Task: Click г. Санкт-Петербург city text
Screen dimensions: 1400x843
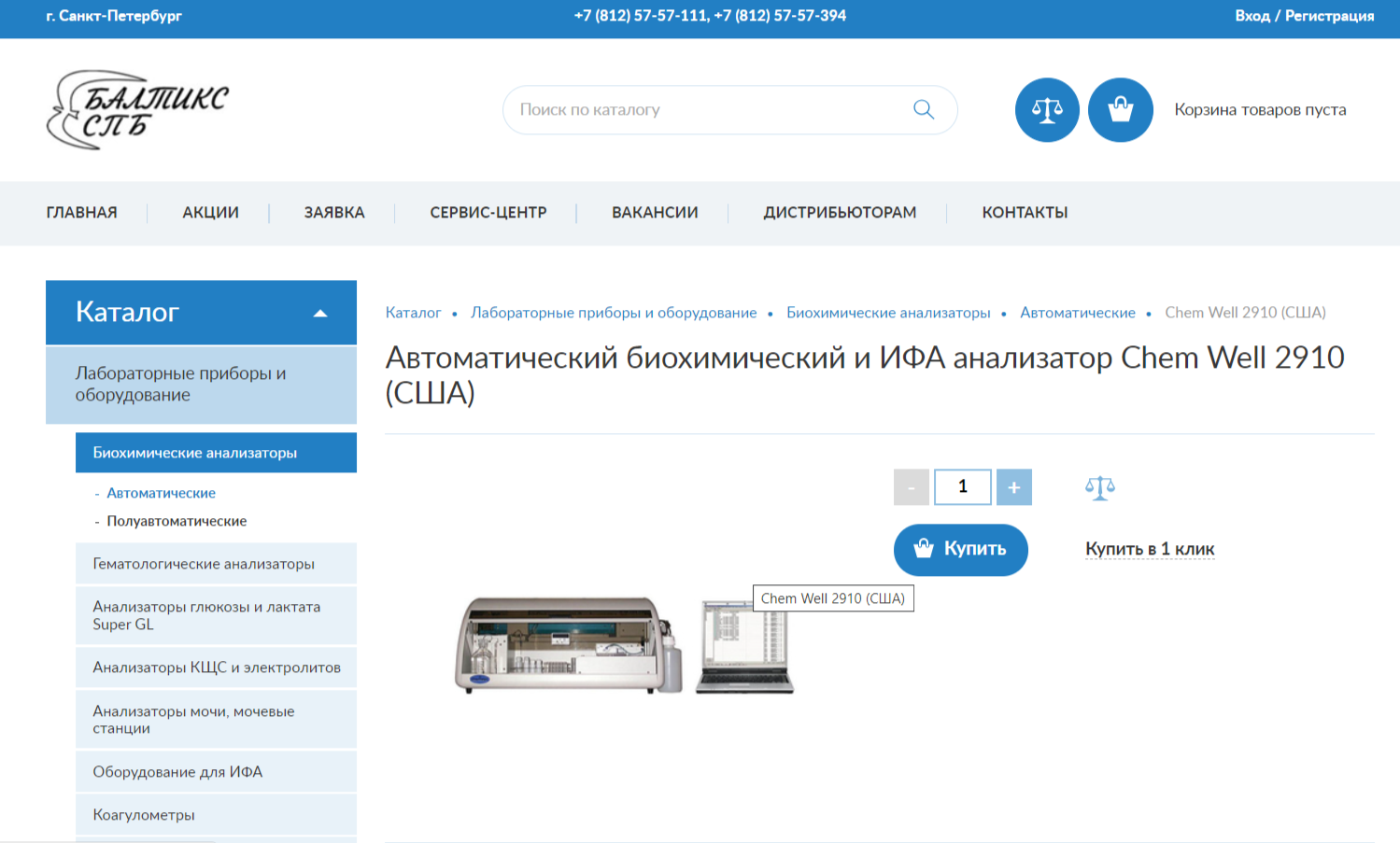Action: [114, 16]
